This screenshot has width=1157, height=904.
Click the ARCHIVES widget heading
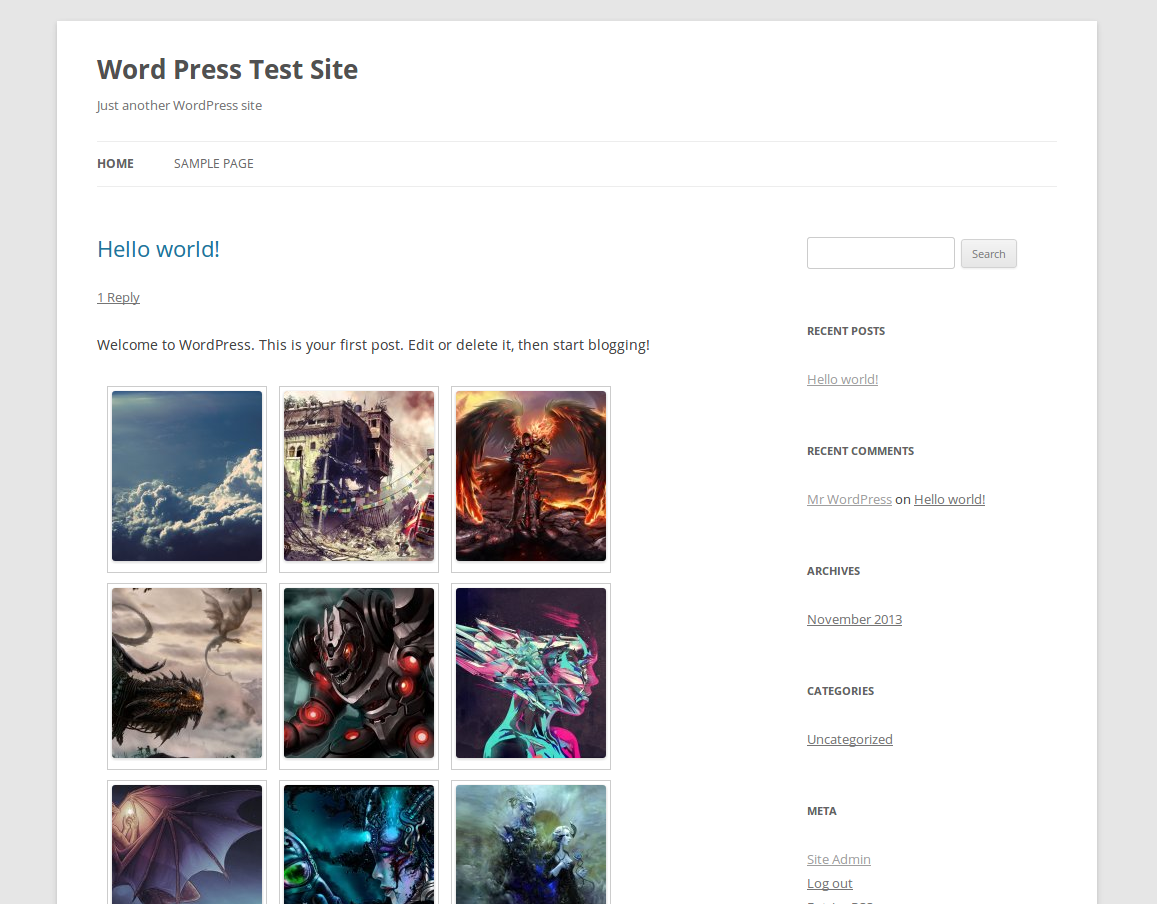coord(833,571)
